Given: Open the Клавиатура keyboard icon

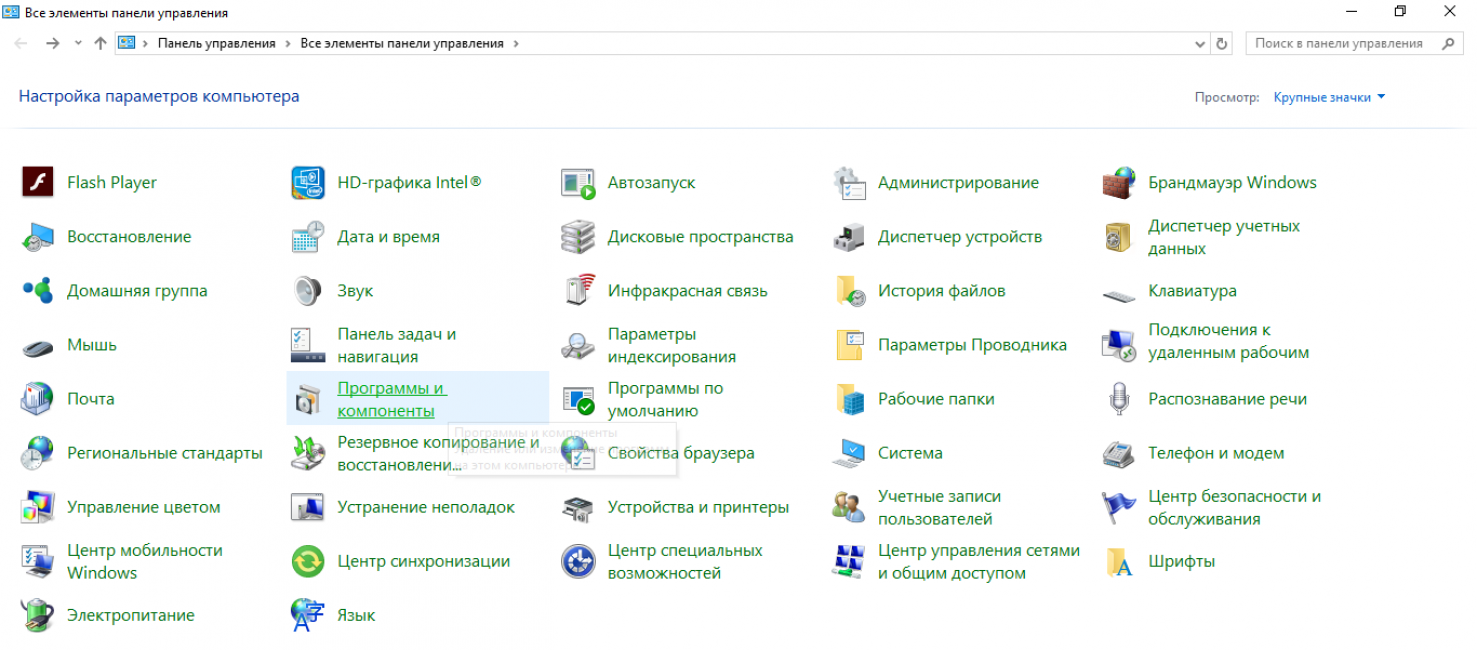Looking at the screenshot, I should point(1118,295).
